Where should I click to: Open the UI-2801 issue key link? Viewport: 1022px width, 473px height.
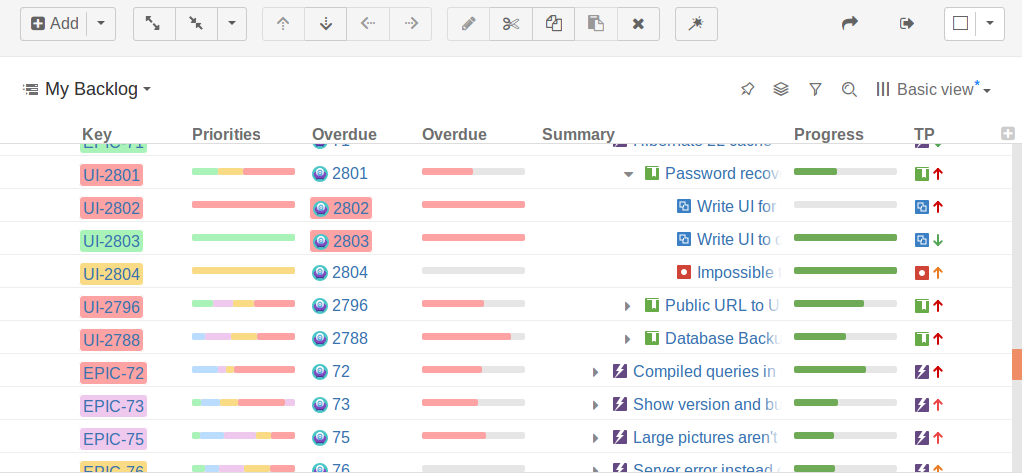click(x=111, y=175)
